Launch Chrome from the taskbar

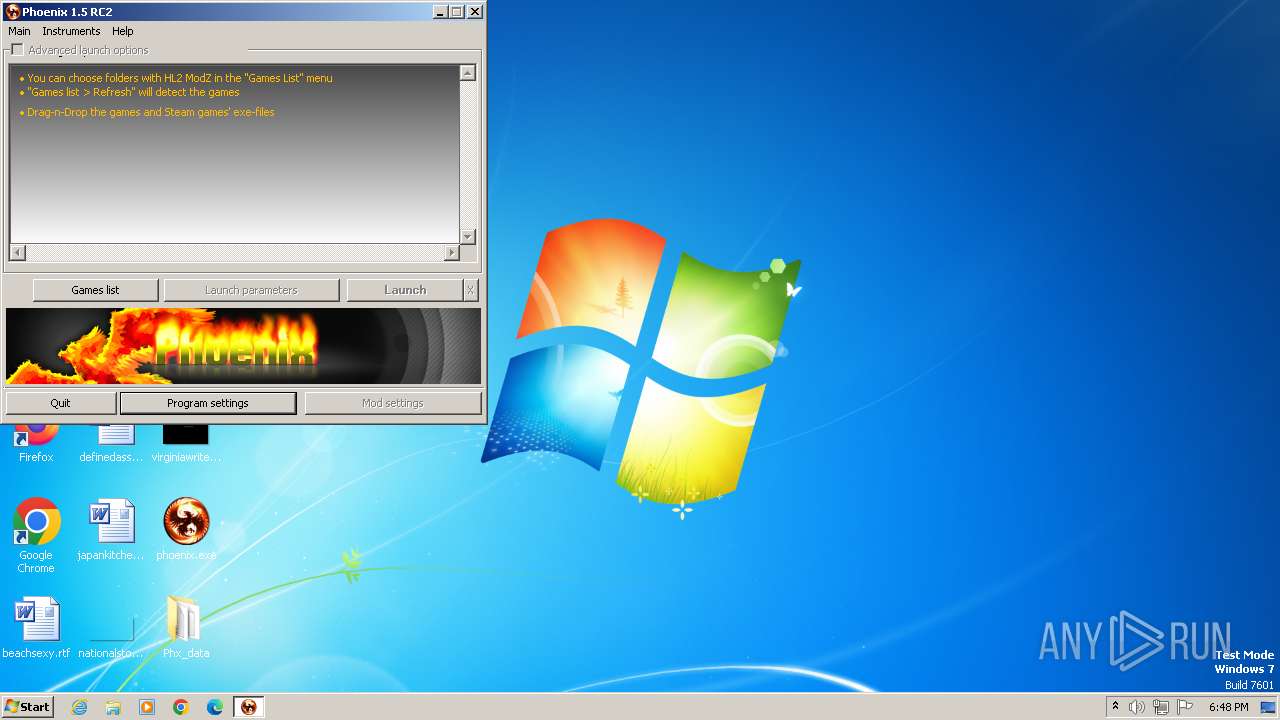181,707
